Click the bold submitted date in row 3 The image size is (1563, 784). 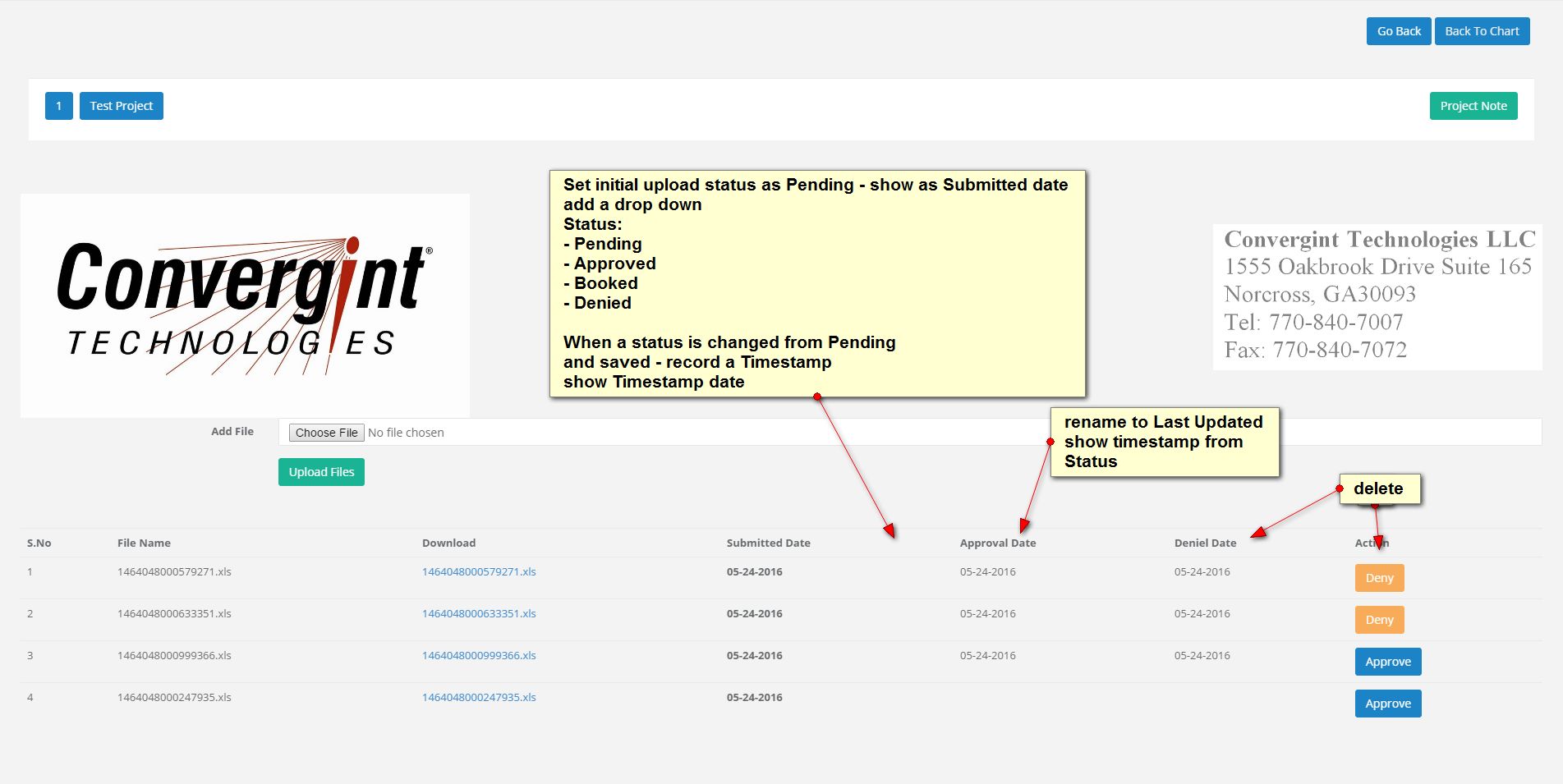(x=754, y=656)
